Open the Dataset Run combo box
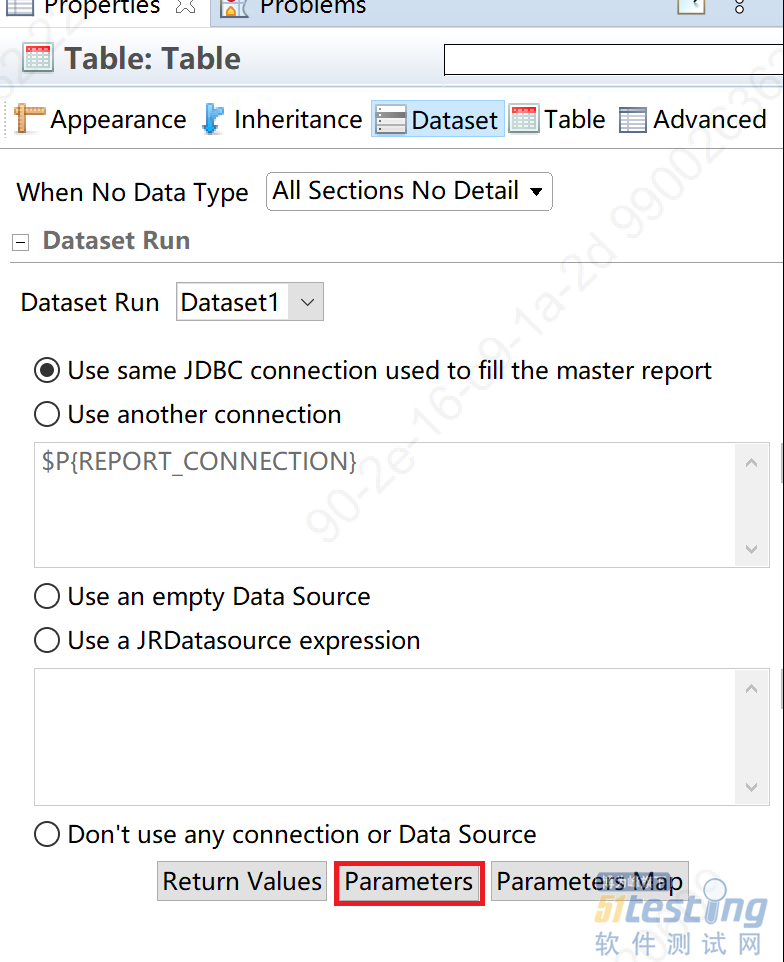The height and width of the screenshot is (962, 784). [250, 301]
